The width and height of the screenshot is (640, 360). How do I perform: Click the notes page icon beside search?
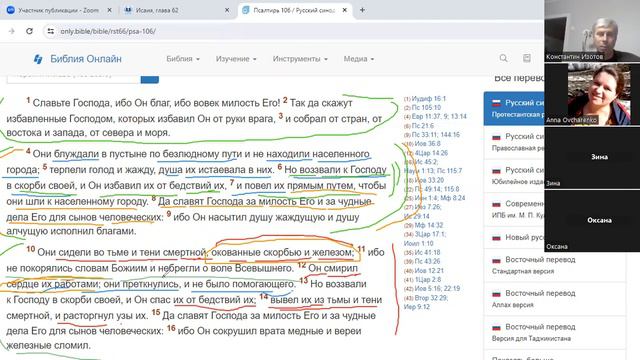(527, 58)
